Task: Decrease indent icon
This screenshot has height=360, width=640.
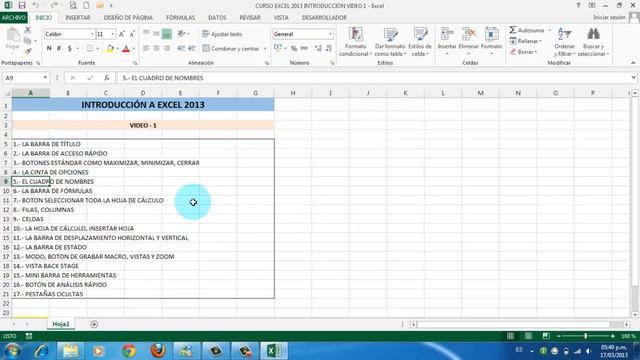Action: (x=181, y=49)
